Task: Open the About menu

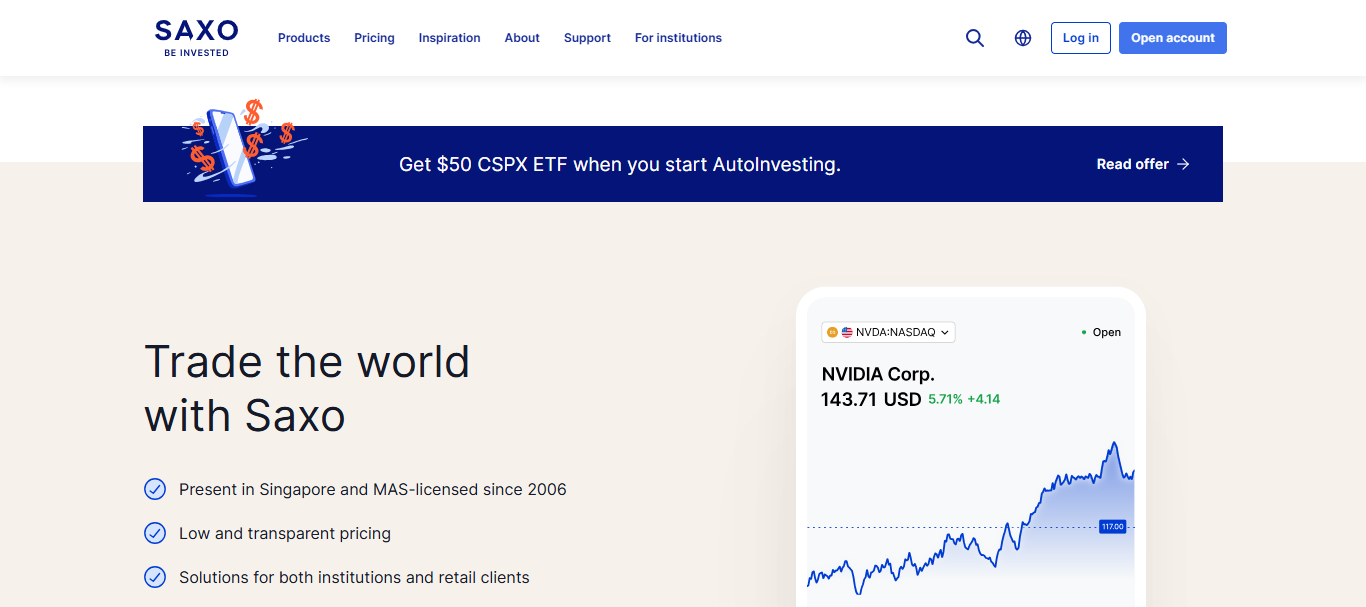Action: click(x=522, y=38)
